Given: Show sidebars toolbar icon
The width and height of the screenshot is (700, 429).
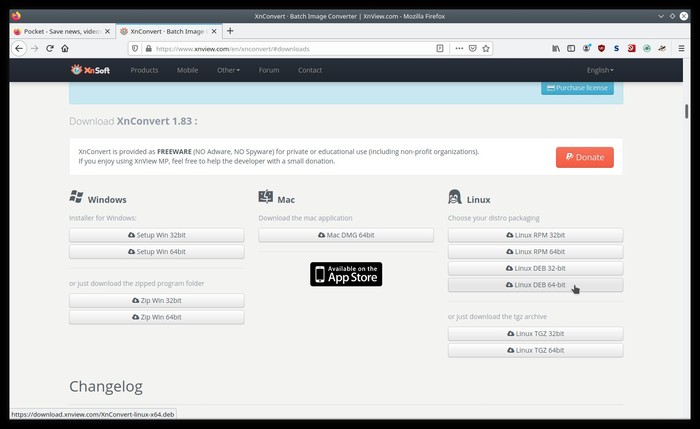Looking at the screenshot, I should (x=571, y=48).
